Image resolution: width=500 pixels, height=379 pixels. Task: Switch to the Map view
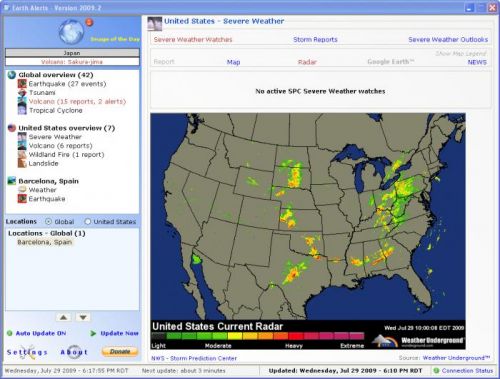[x=233, y=62]
